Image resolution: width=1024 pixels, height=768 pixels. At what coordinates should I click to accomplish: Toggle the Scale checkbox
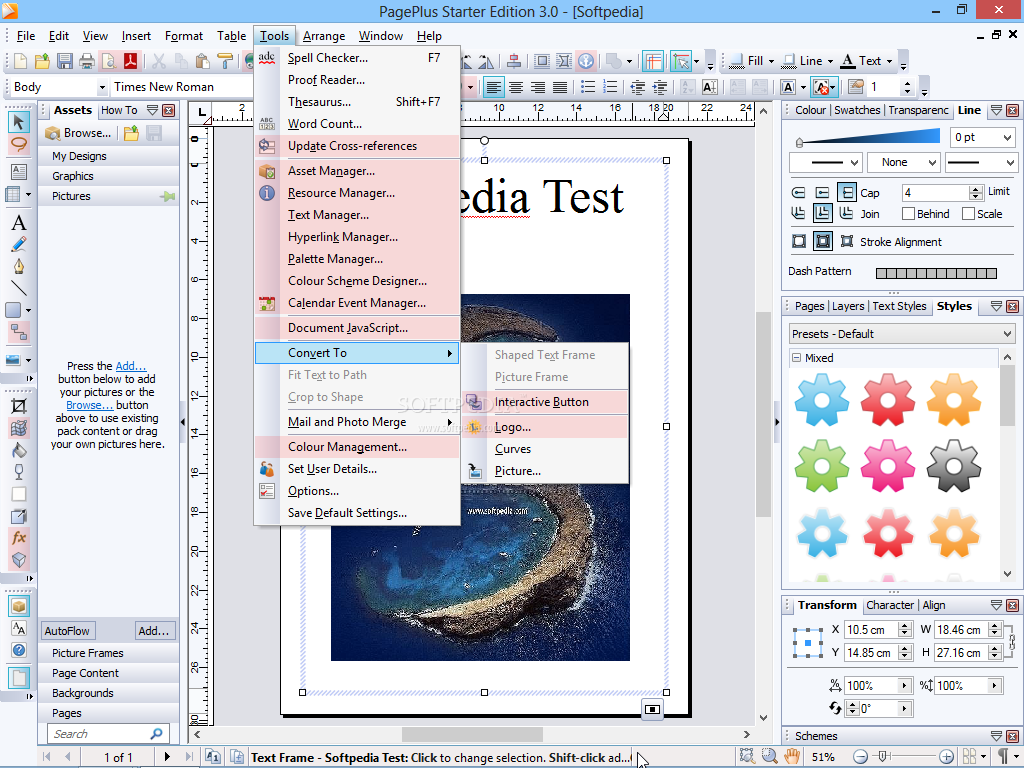click(968, 214)
